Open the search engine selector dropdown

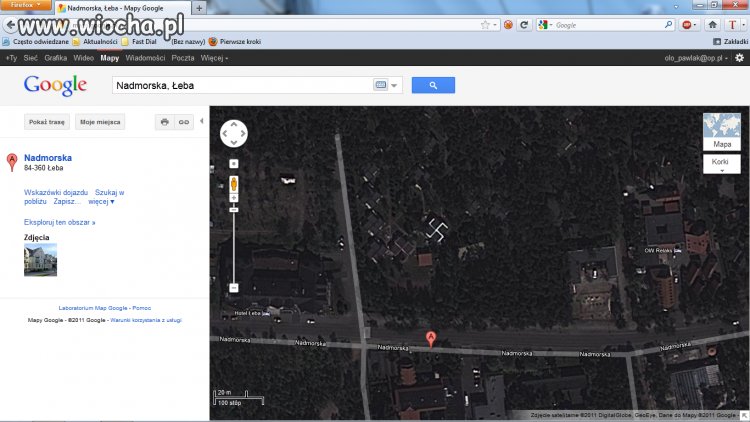(x=545, y=25)
